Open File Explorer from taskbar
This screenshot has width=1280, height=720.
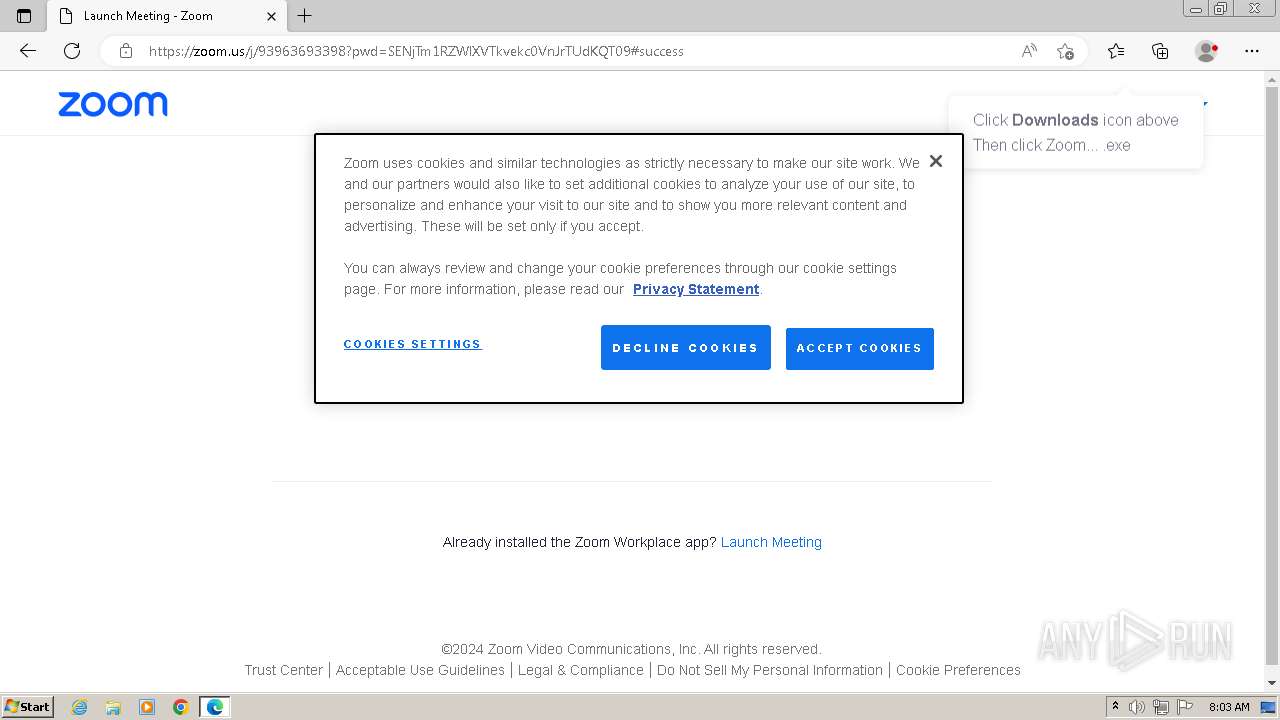113,707
